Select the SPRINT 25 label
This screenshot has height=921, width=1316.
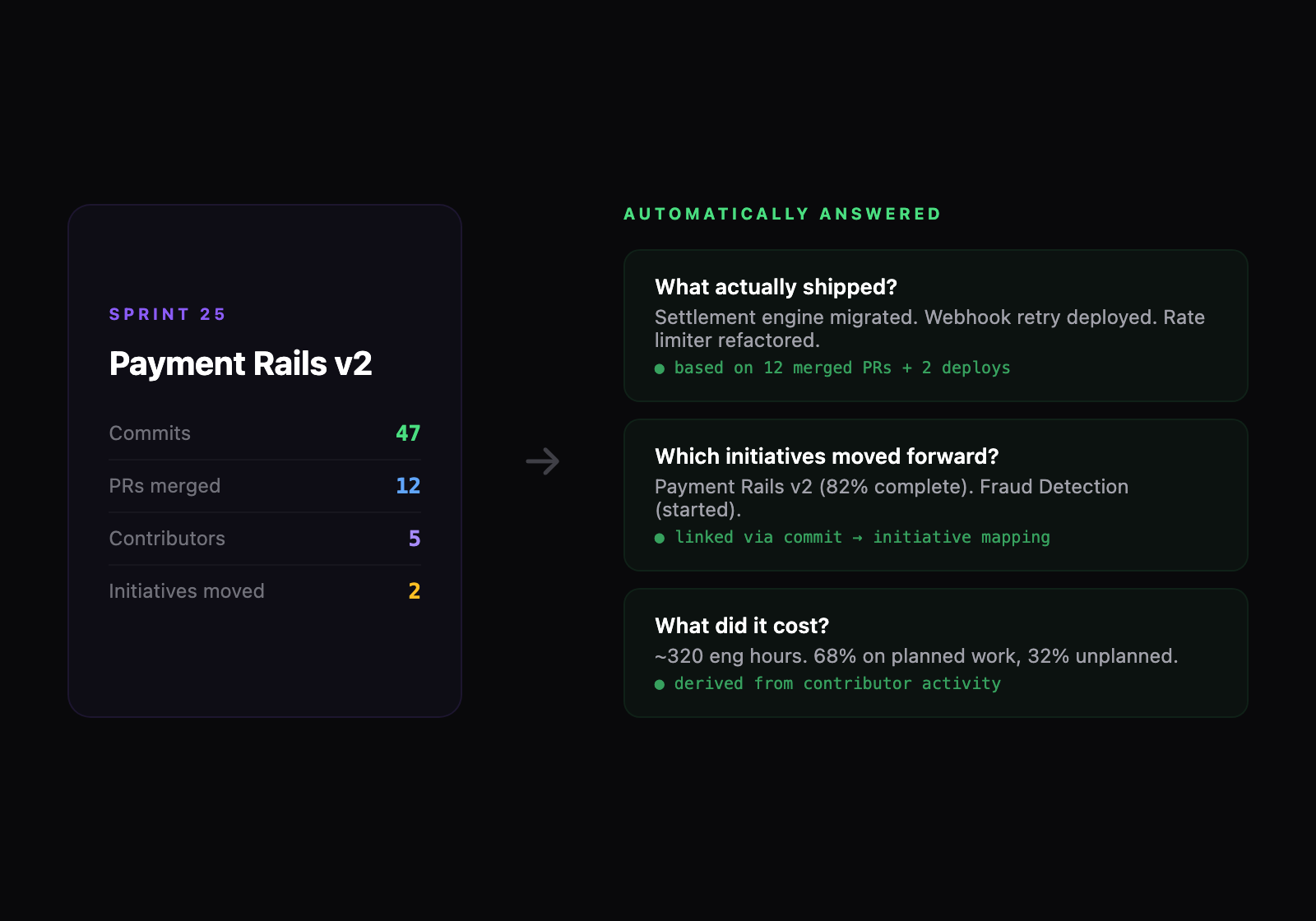[x=167, y=314]
